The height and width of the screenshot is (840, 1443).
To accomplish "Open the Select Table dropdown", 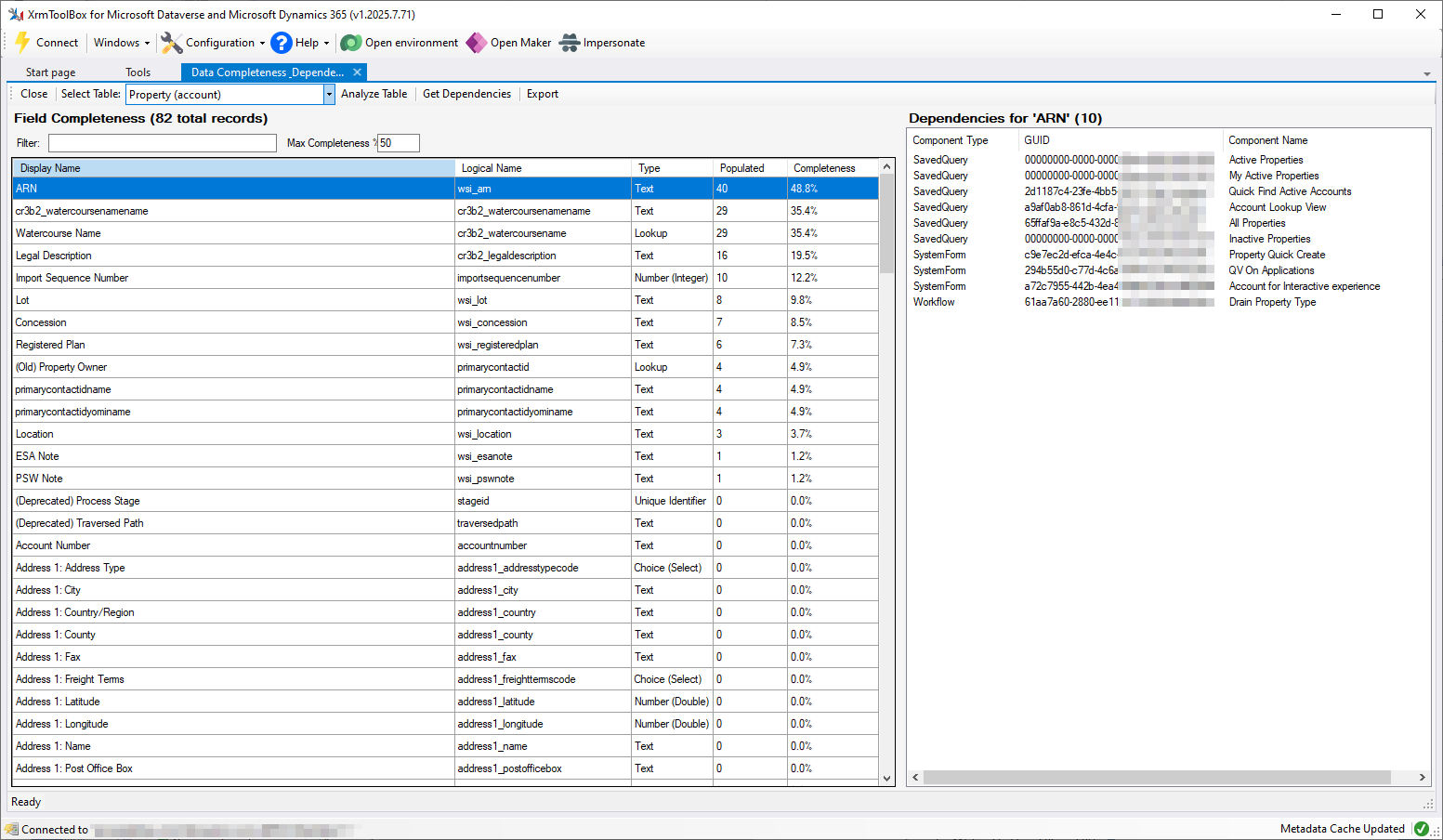I will 328,94.
